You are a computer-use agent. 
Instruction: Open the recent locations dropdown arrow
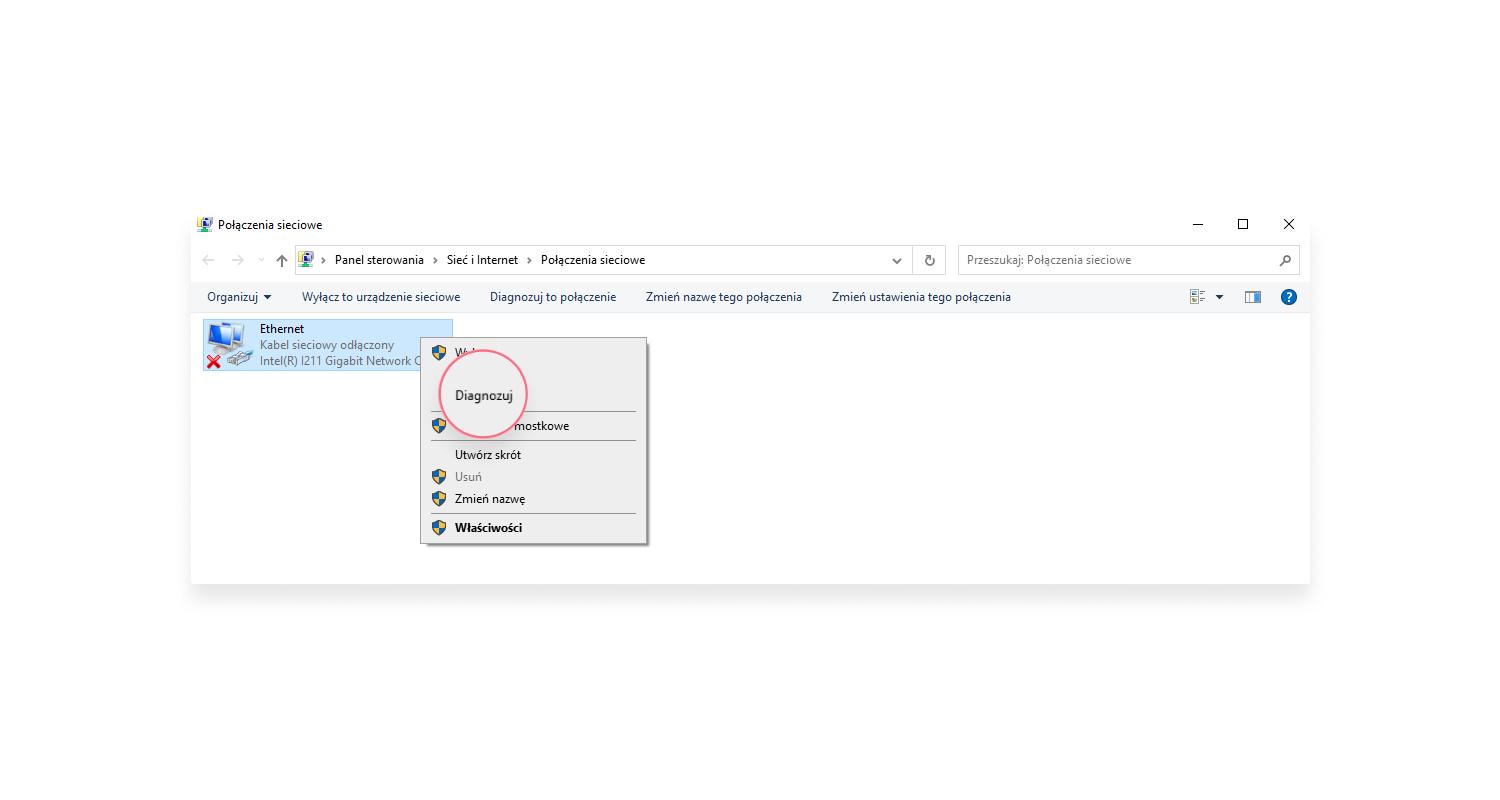(261, 260)
